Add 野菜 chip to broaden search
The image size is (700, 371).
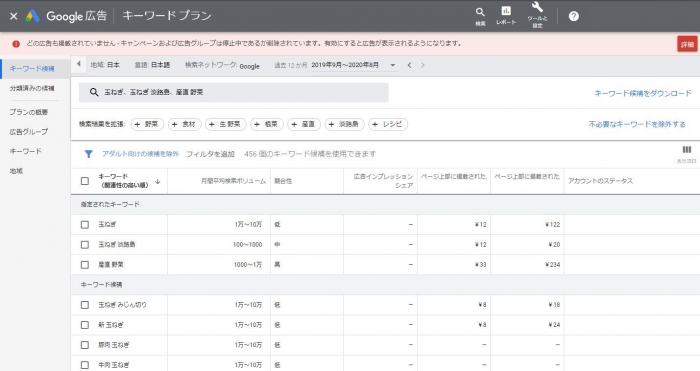(x=147, y=124)
